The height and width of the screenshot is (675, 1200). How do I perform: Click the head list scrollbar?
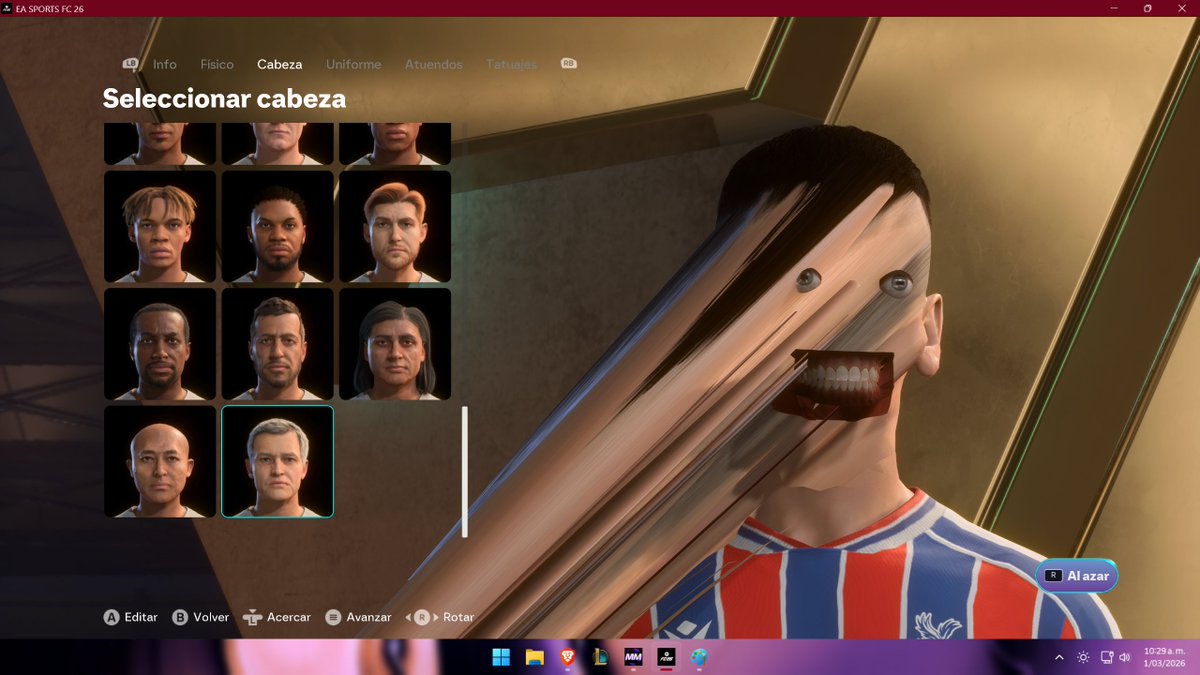click(465, 471)
